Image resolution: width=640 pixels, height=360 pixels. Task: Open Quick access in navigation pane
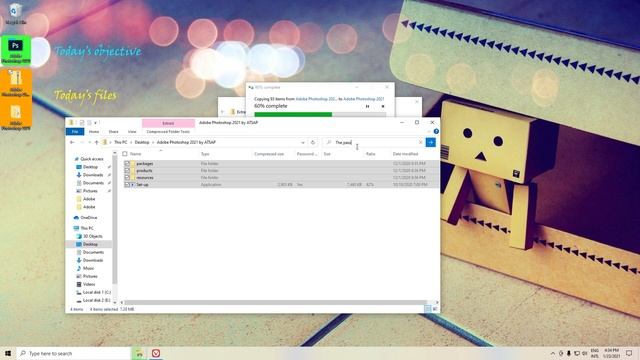pos(92,159)
